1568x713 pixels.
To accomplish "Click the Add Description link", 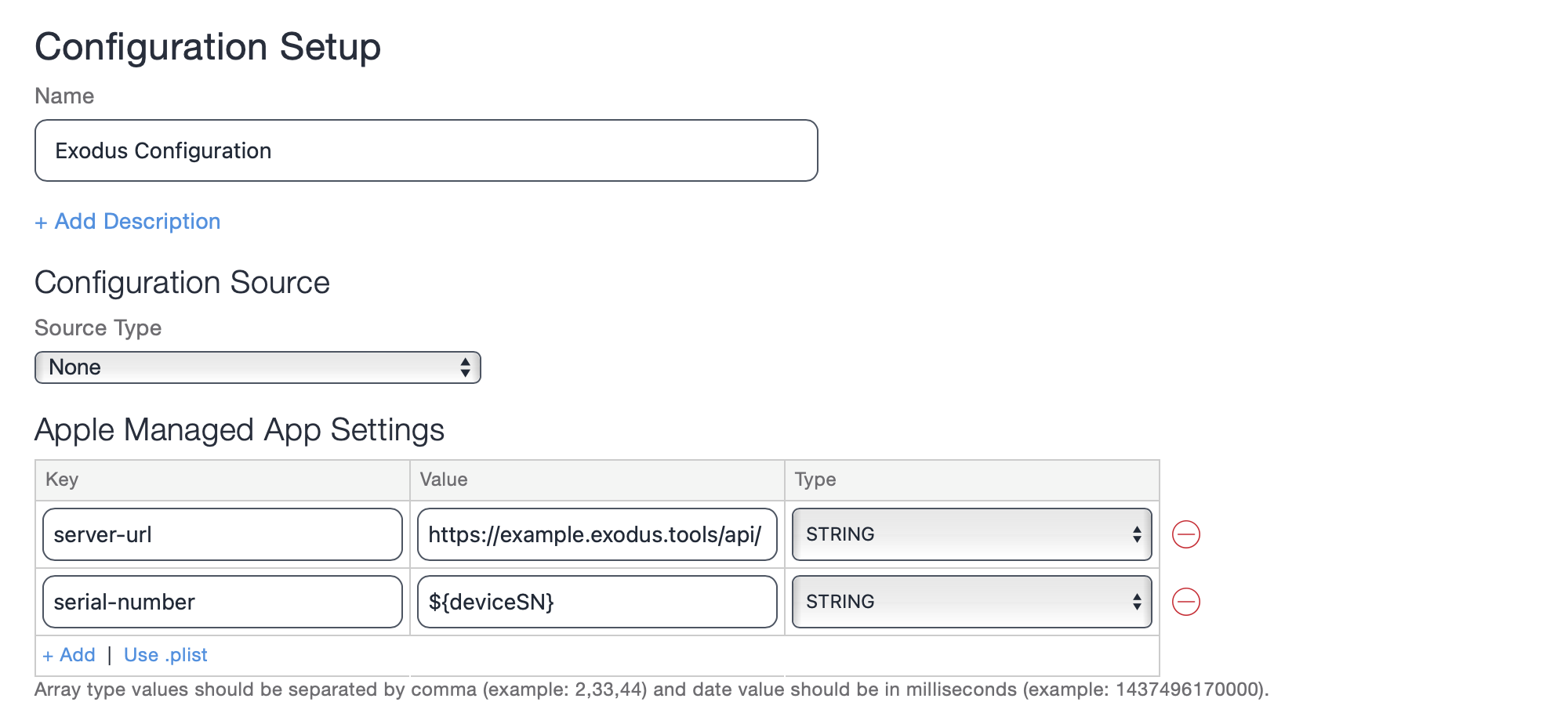I will 128,222.
